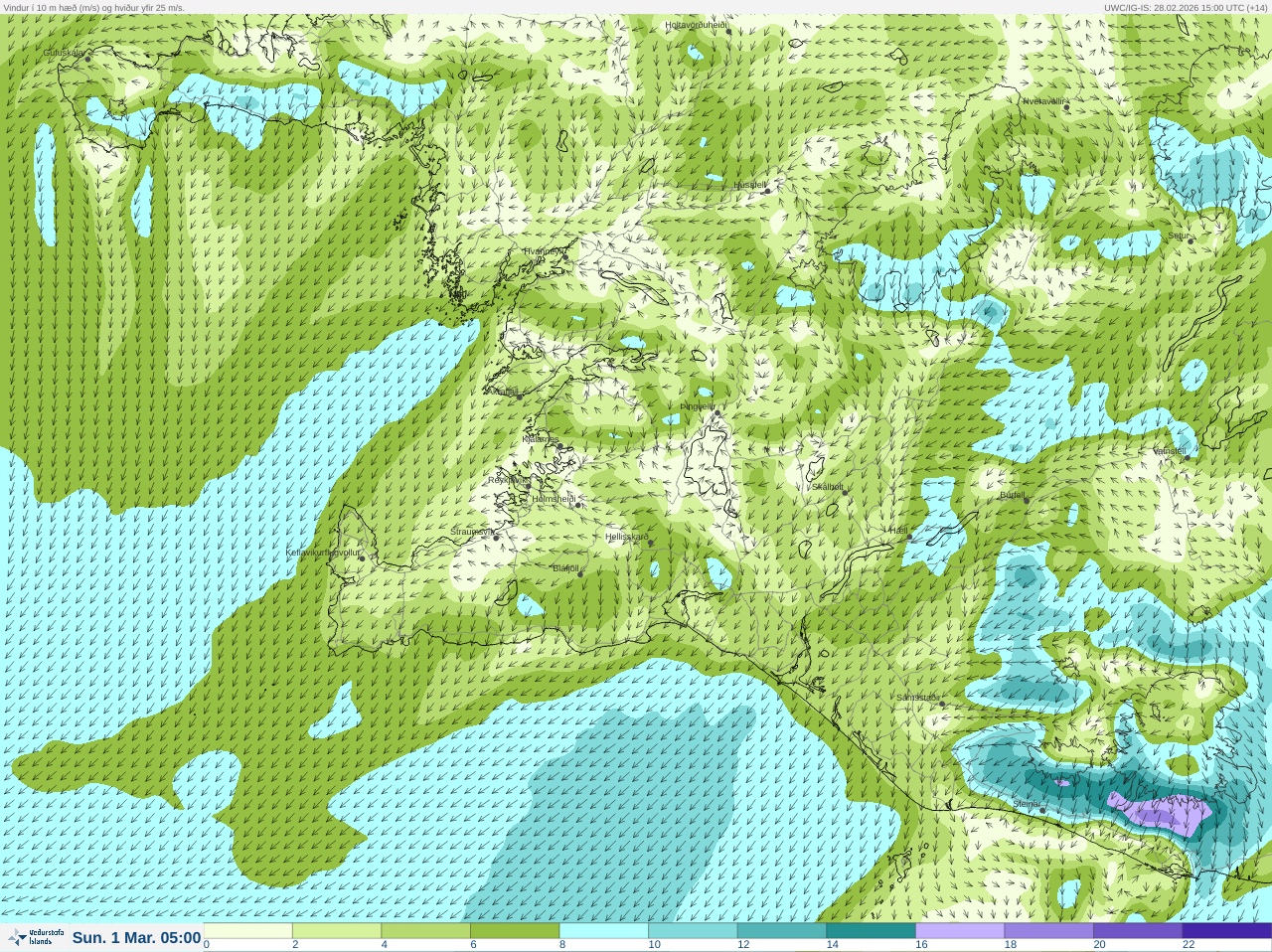This screenshot has height=952, width=1272.
Task: Click the Veðurstofa Íslands logo
Action: [x=35, y=937]
